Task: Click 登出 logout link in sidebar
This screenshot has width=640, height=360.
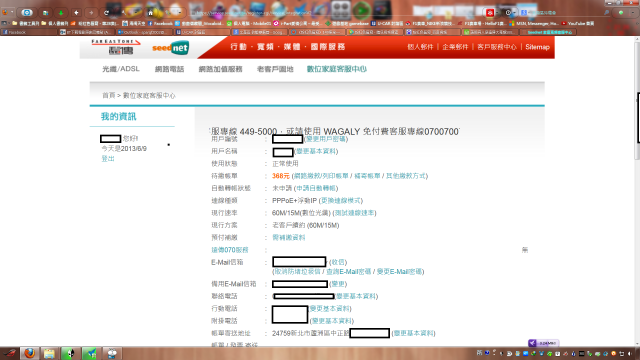Action: (x=108, y=158)
